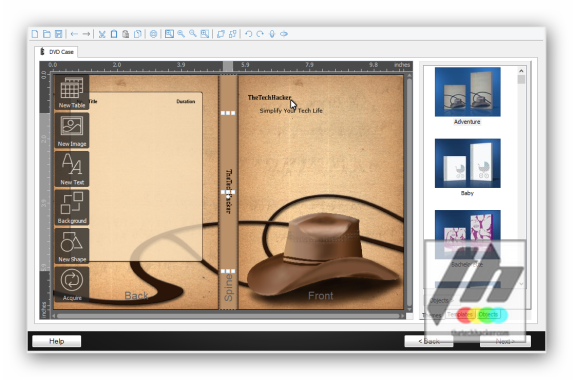This screenshot has width=573, height=380.
Task: Click the grayed-out clipboard icon
Action: (126, 34)
